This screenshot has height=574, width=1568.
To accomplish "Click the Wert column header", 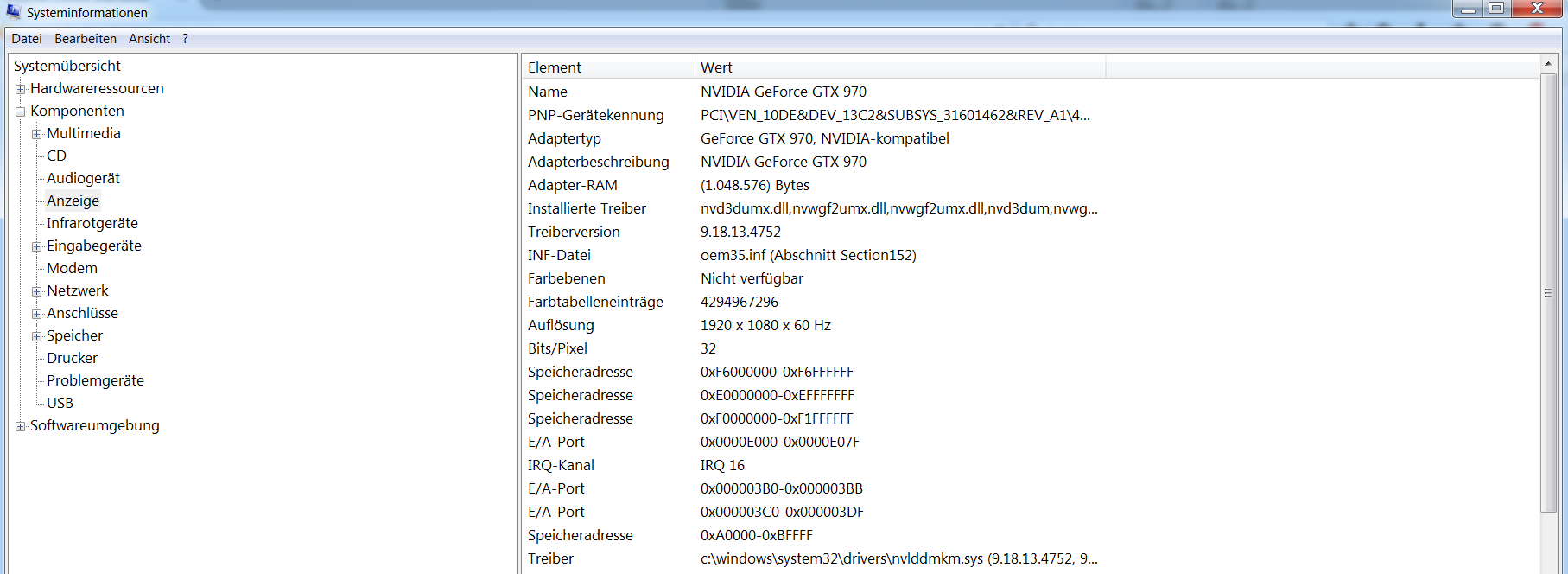I will click(x=900, y=67).
